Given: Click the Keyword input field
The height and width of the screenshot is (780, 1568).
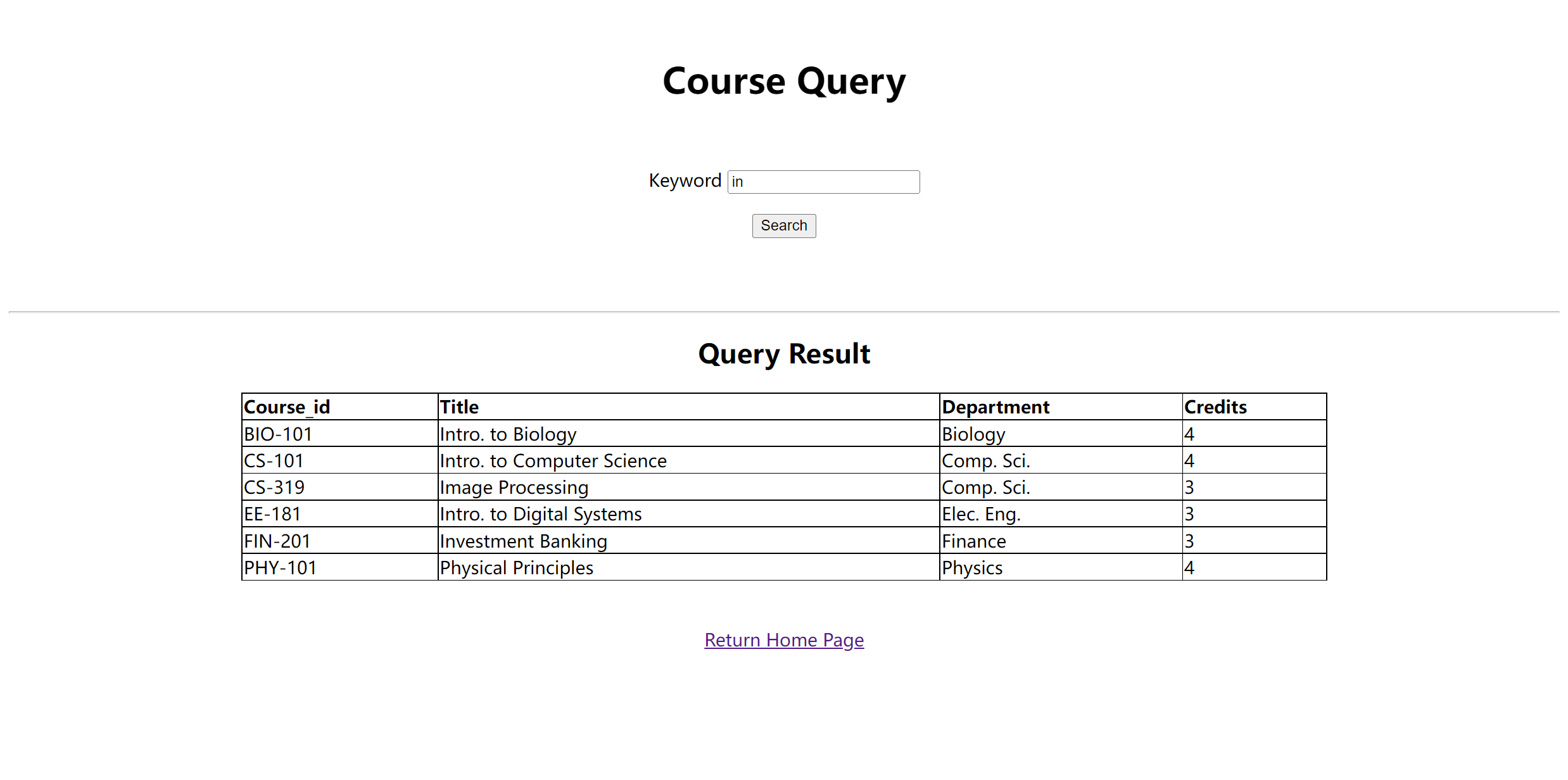Looking at the screenshot, I should [x=823, y=182].
